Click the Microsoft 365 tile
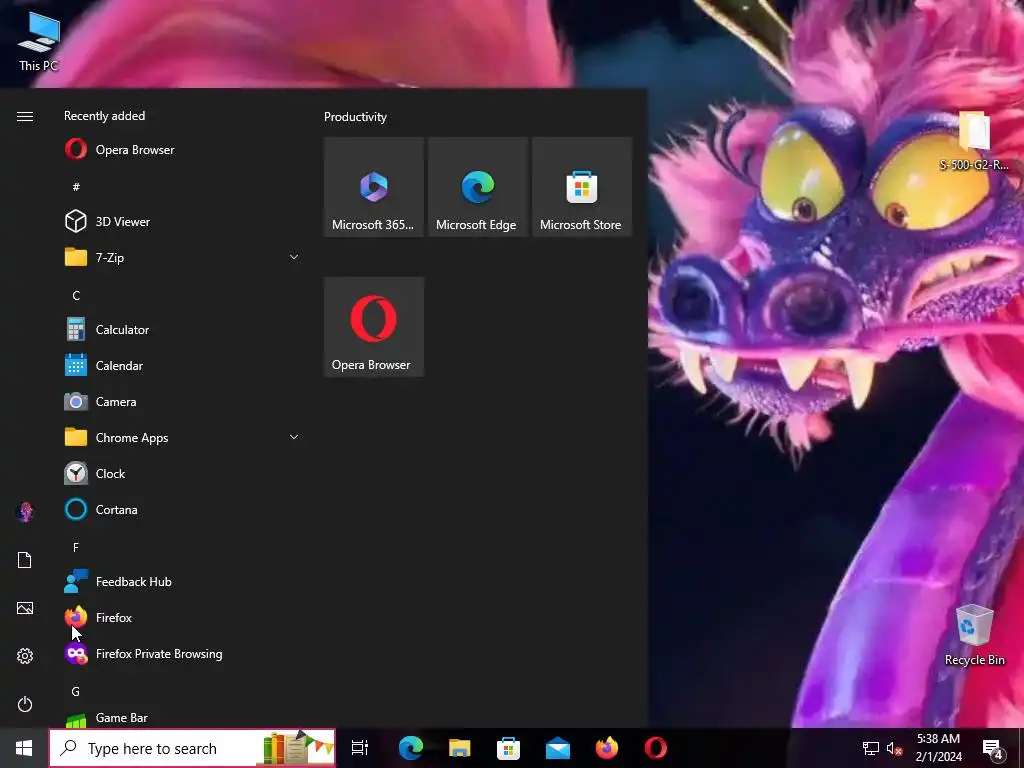1024x768 pixels. pyautogui.click(x=374, y=187)
